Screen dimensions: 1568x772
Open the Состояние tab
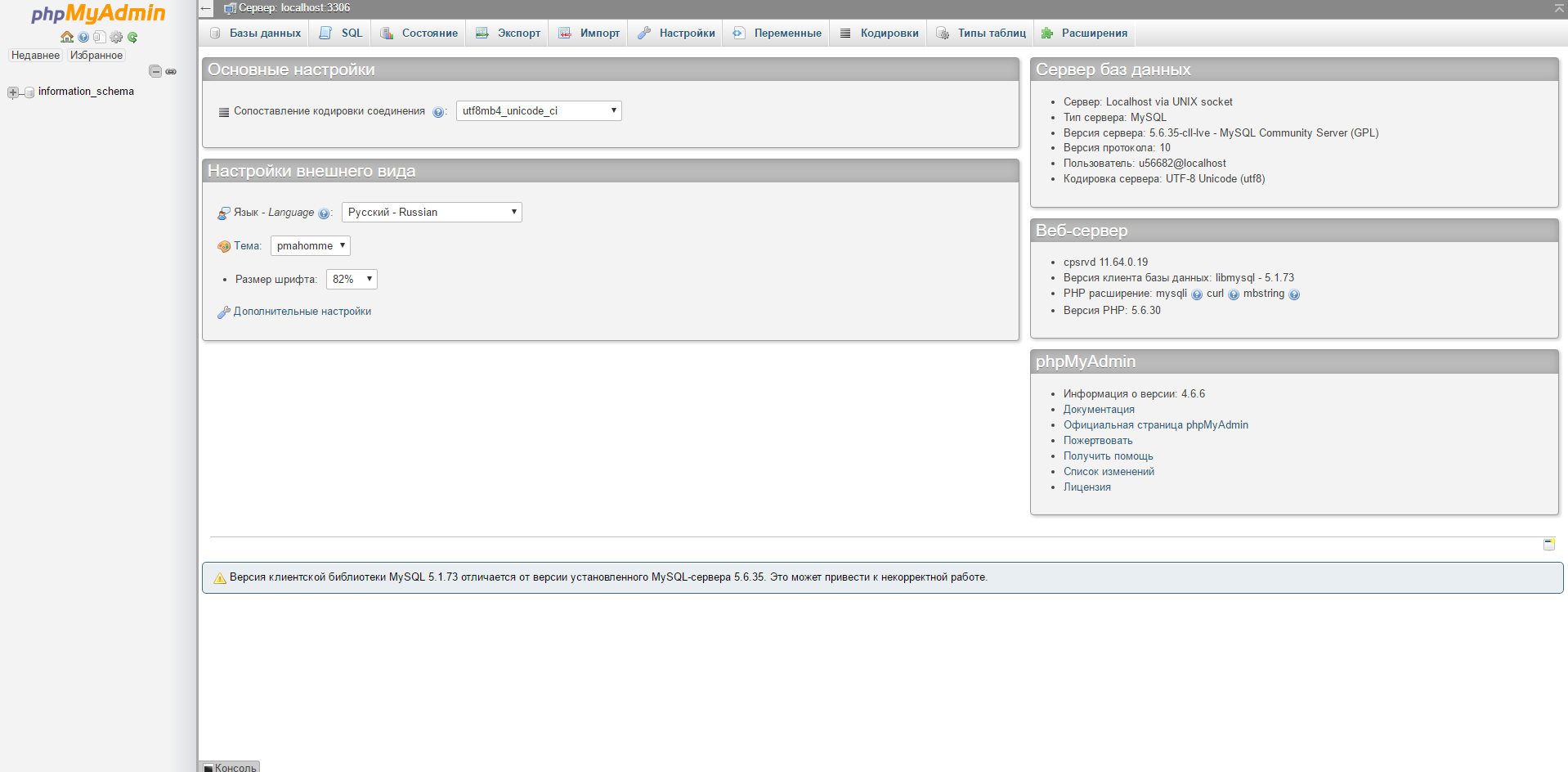point(419,34)
